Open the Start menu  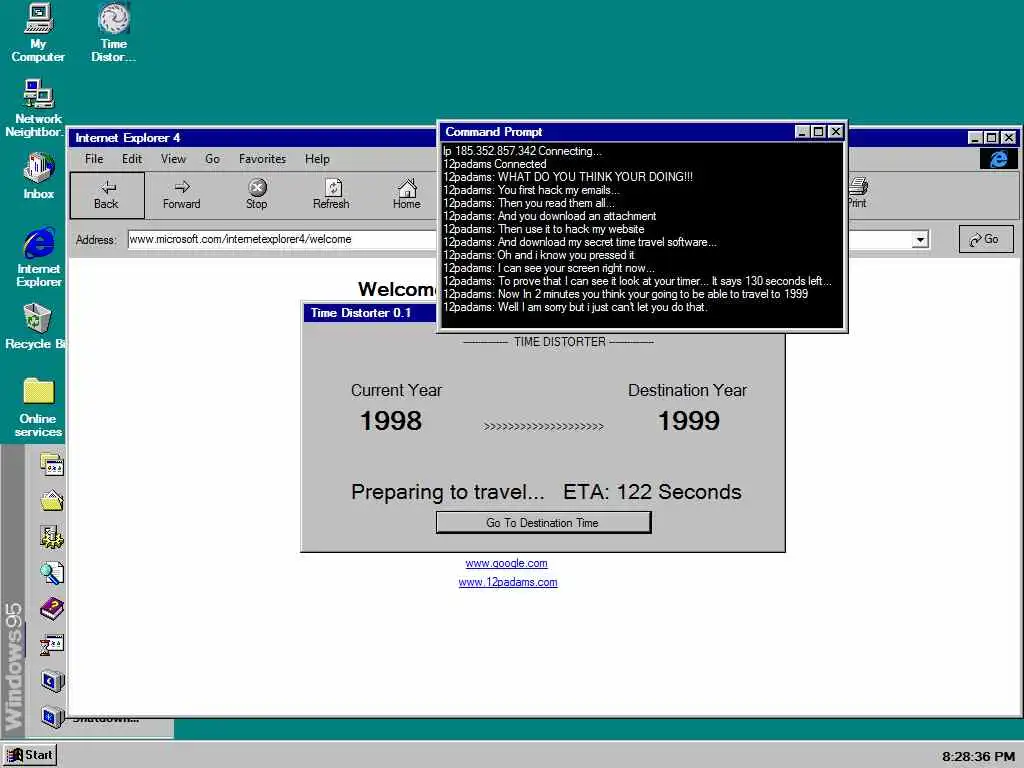pyautogui.click(x=30, y=755)
